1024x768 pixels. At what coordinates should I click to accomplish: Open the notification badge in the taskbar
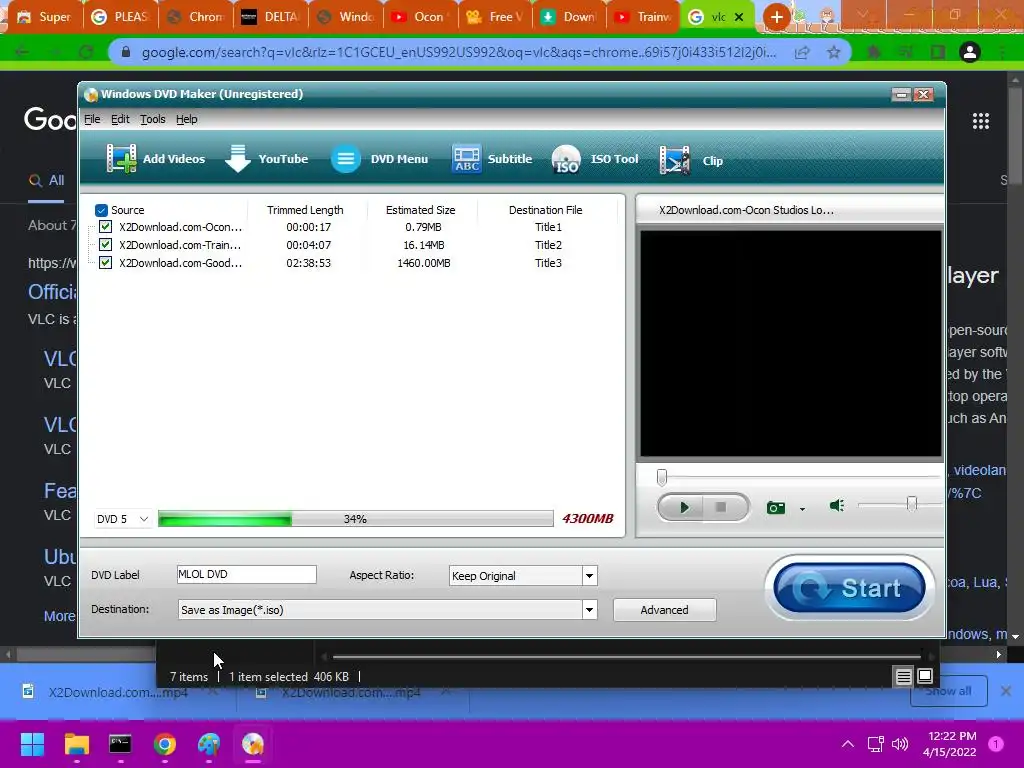[995, 744]
